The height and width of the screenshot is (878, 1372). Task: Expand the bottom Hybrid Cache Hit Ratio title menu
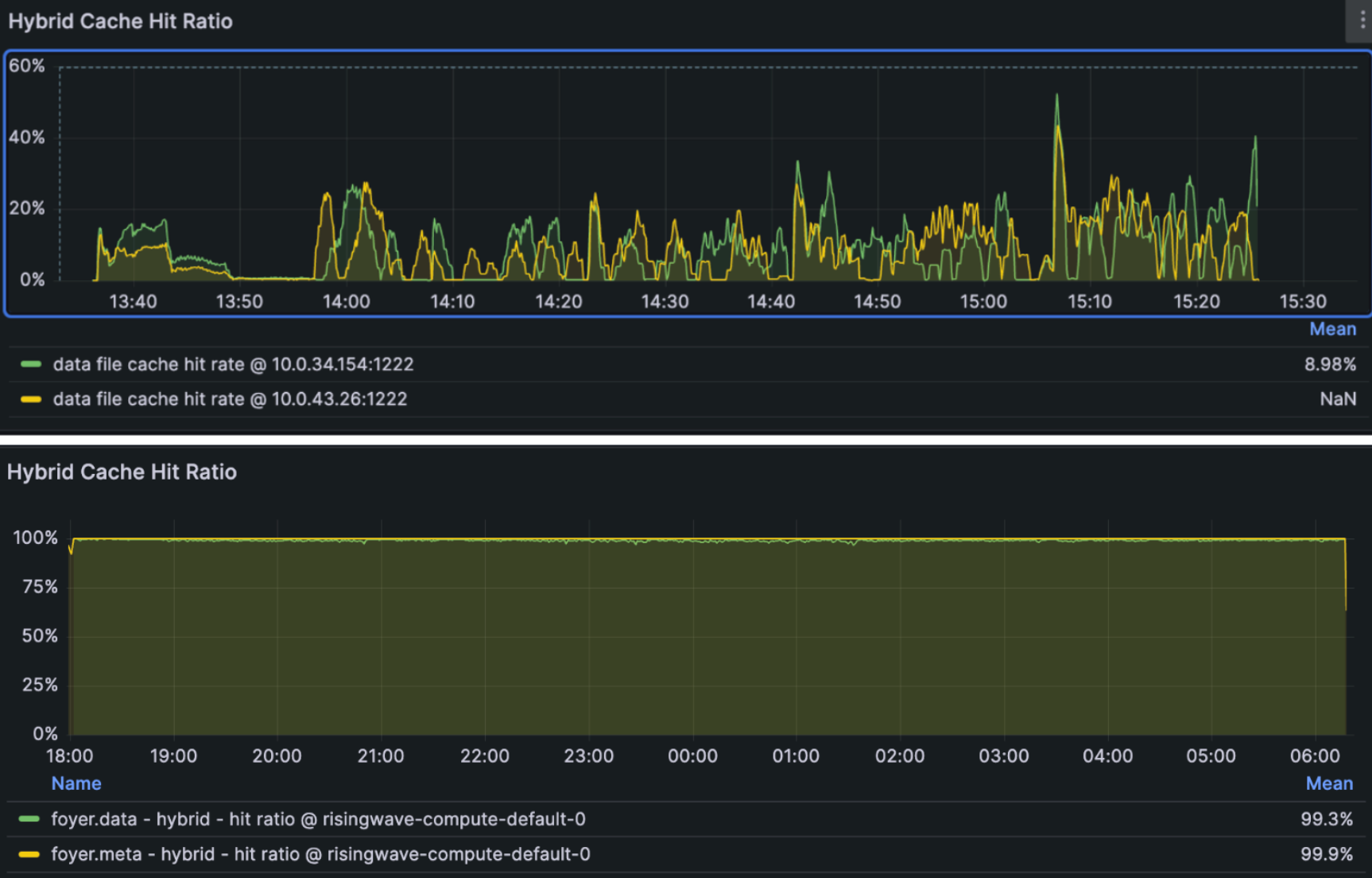point(122,472)
